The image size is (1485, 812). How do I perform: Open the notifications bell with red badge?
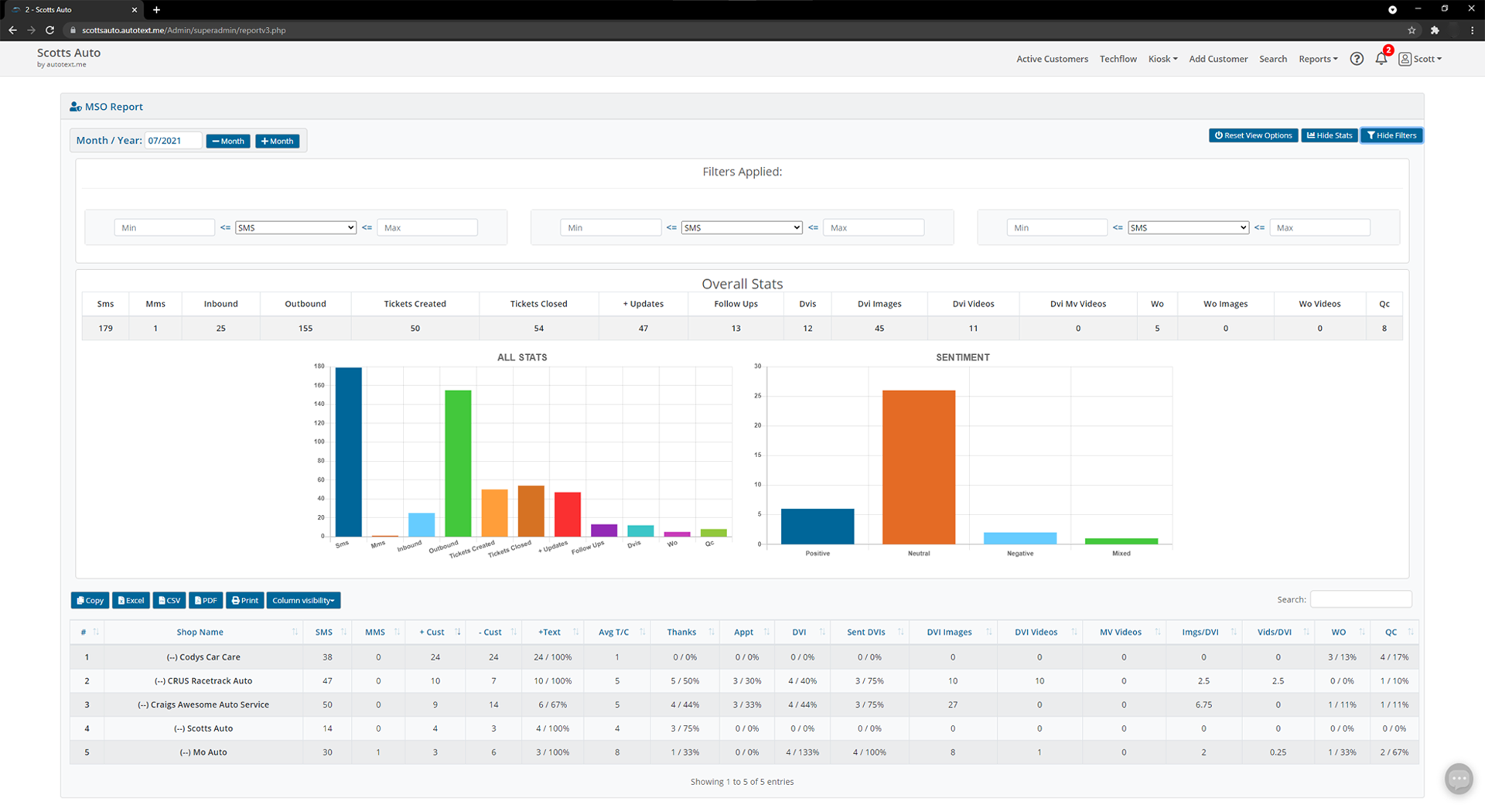tap(1381, 59)
